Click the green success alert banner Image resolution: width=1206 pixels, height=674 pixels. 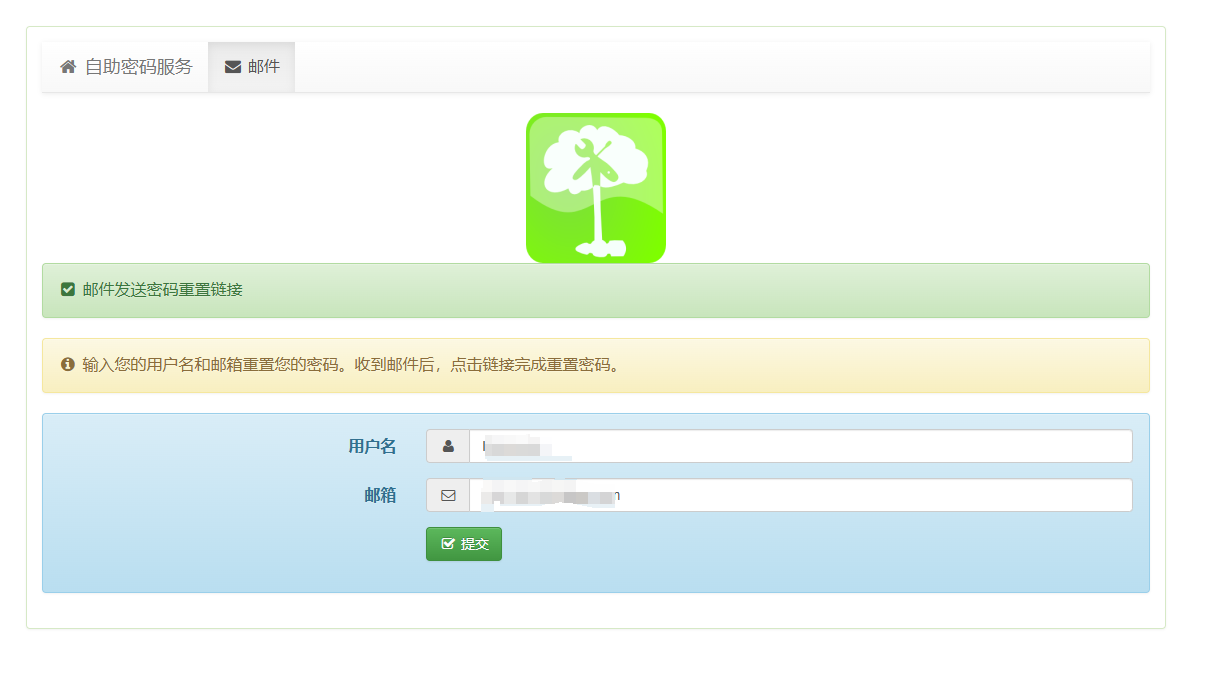(x=596, y=290)
